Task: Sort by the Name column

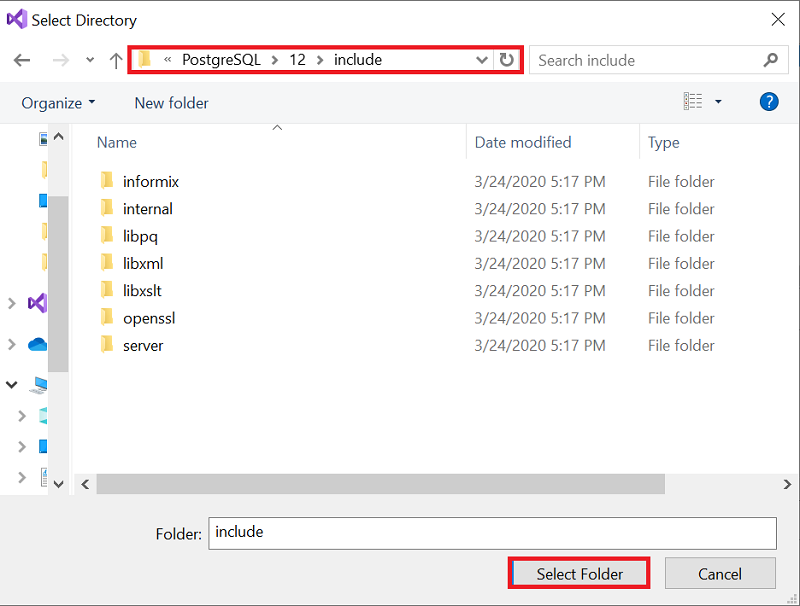Action: [117, 142]
